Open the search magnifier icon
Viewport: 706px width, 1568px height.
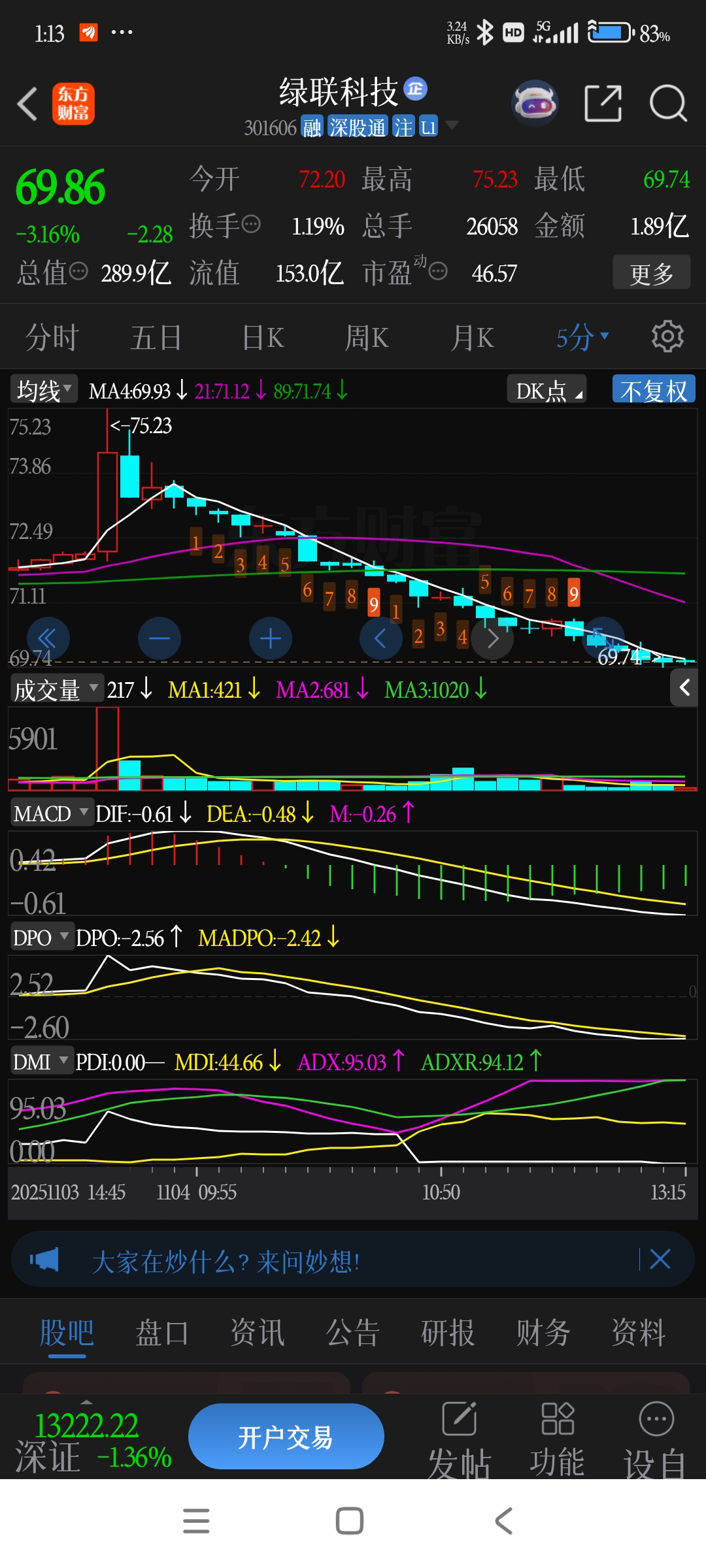point(668,103)
